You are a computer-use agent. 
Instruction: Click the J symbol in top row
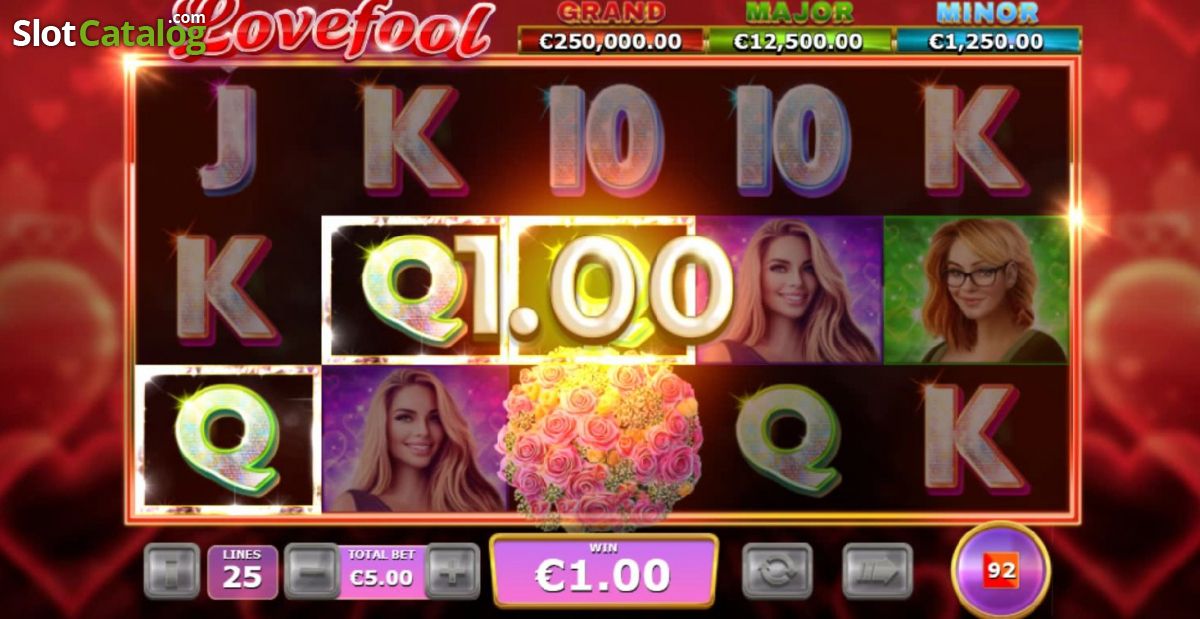[228, 140]
